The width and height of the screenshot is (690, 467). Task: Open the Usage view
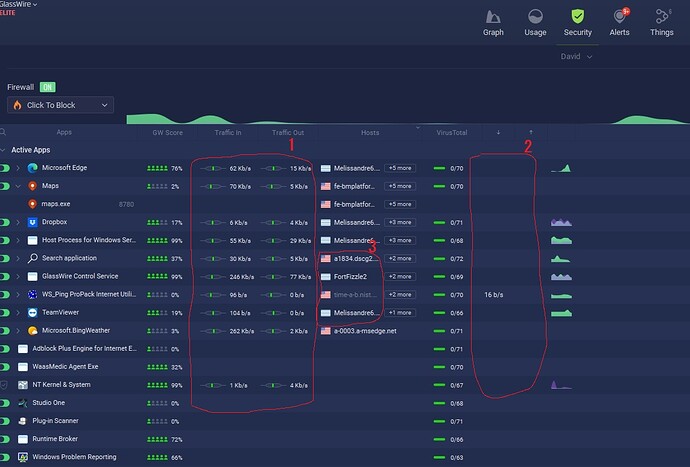(x=535, y=21)
